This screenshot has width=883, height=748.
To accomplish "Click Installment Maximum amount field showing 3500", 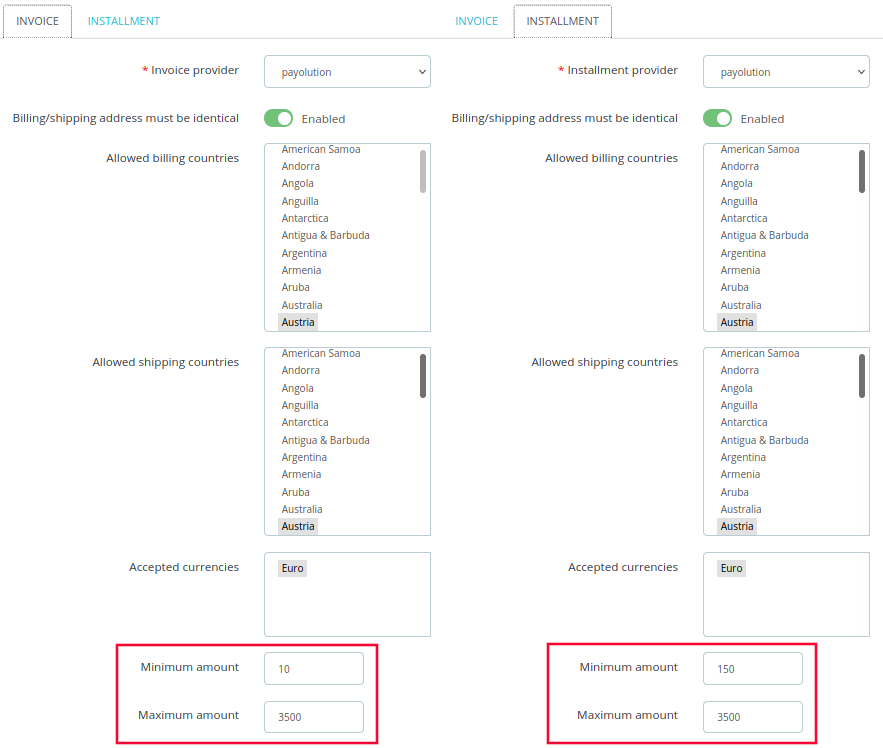I will click(x=752, y=717).
